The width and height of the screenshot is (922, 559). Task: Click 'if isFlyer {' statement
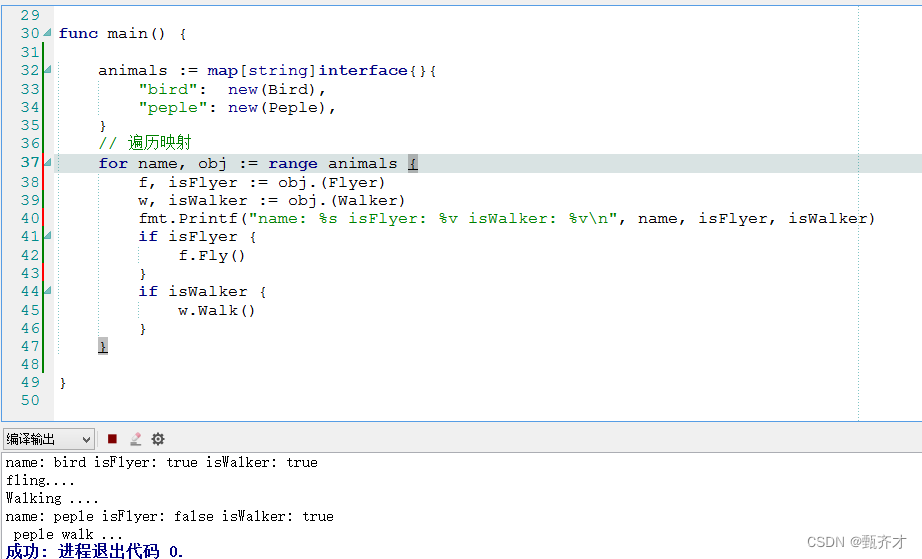click(198, 237)
